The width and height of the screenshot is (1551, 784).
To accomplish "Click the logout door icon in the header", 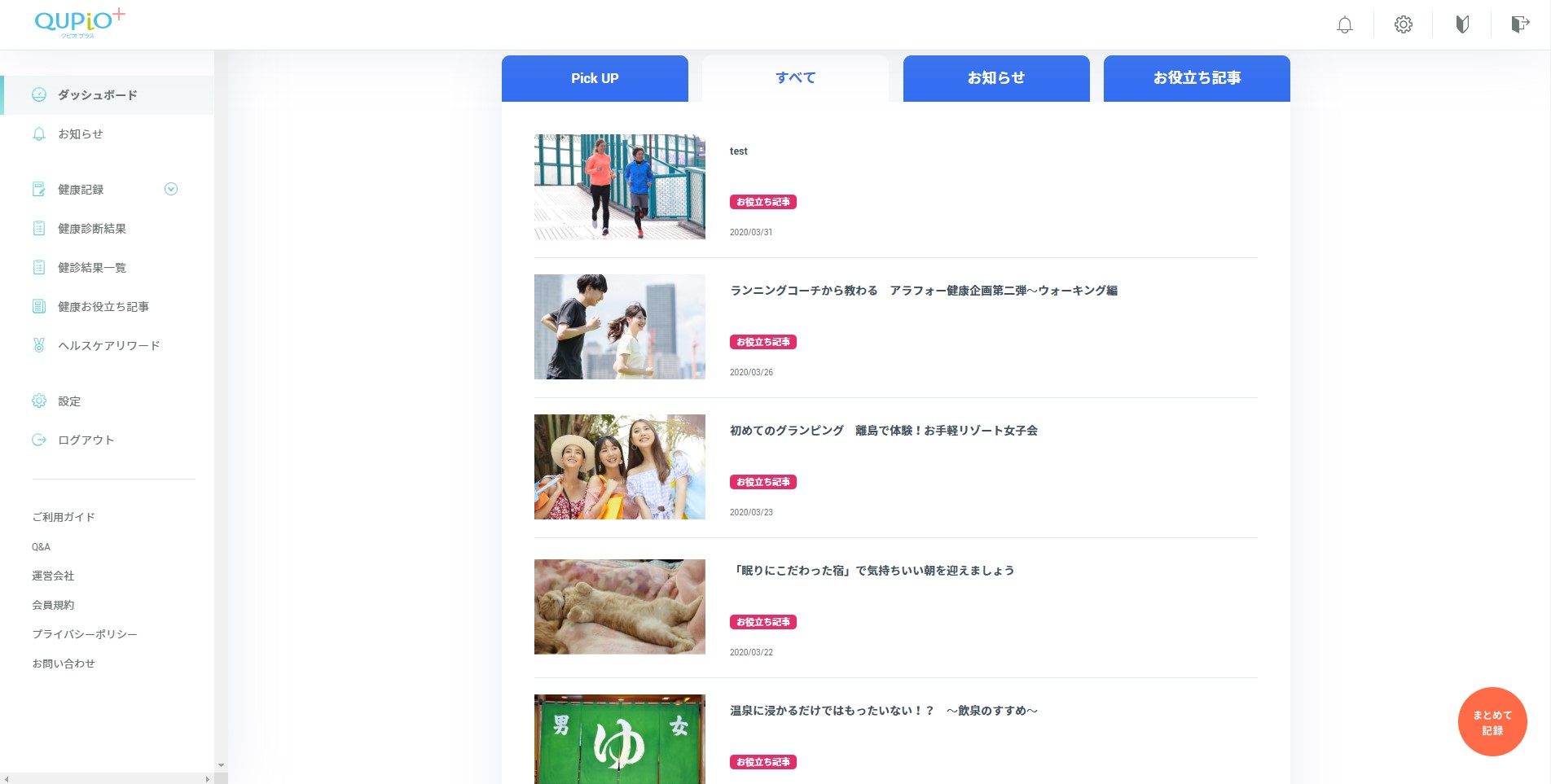I will [x=1520, y=24].
